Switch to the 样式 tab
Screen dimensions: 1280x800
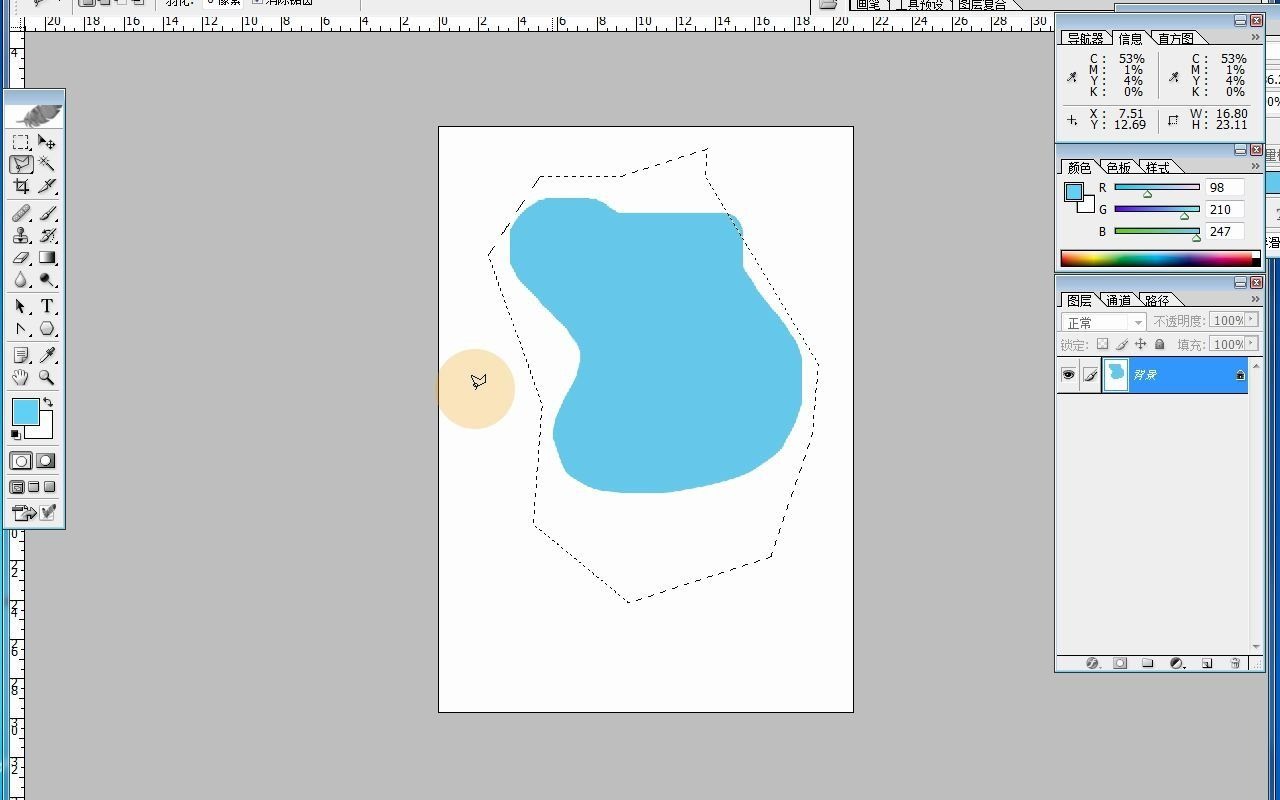(1157, 167)
